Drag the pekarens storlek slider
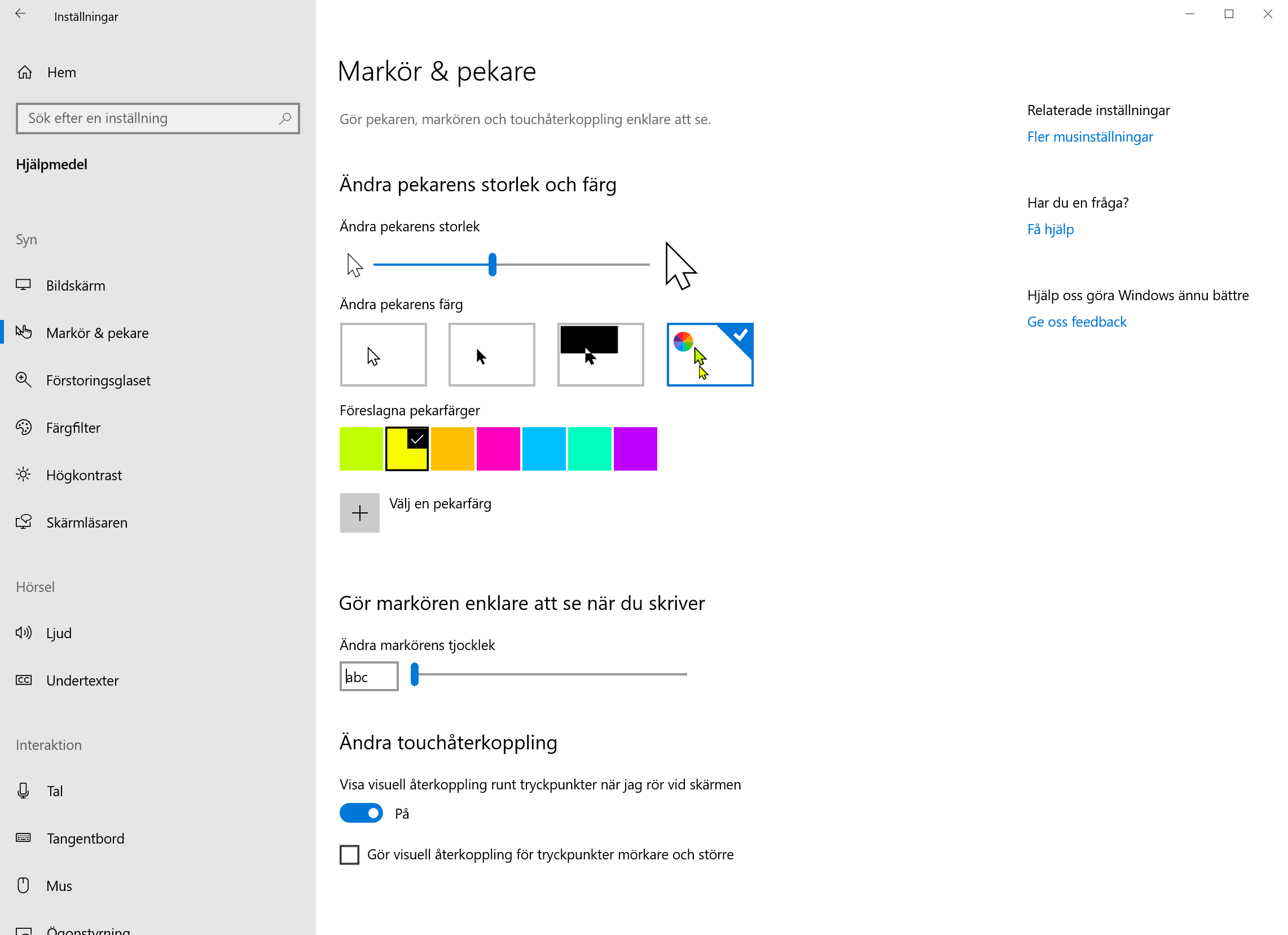The height and width of the screenshot is (935, 1288). pos(491,264)
